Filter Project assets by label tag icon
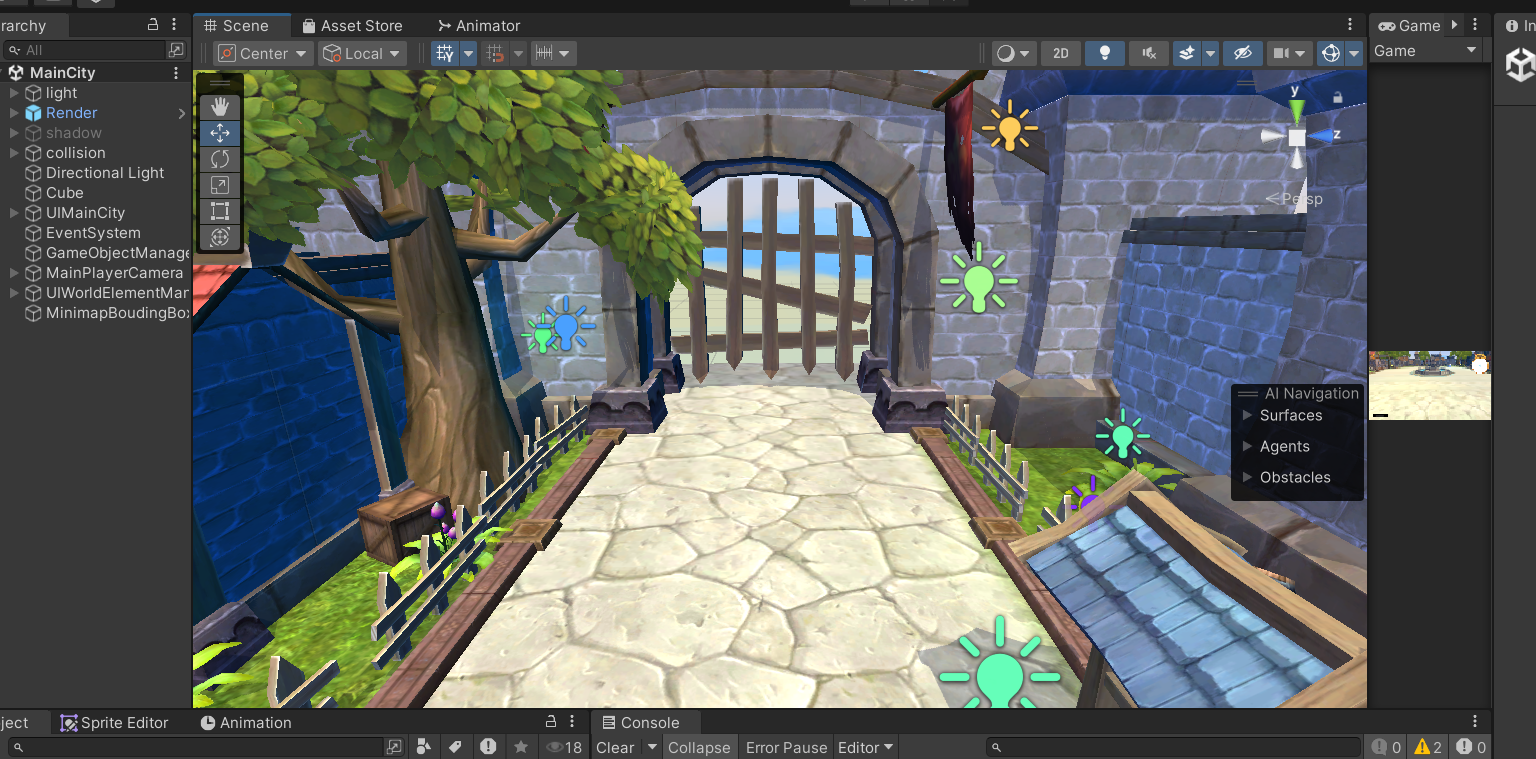The image size is (1536, 759). pyautogui.click(x=455, y=747)
